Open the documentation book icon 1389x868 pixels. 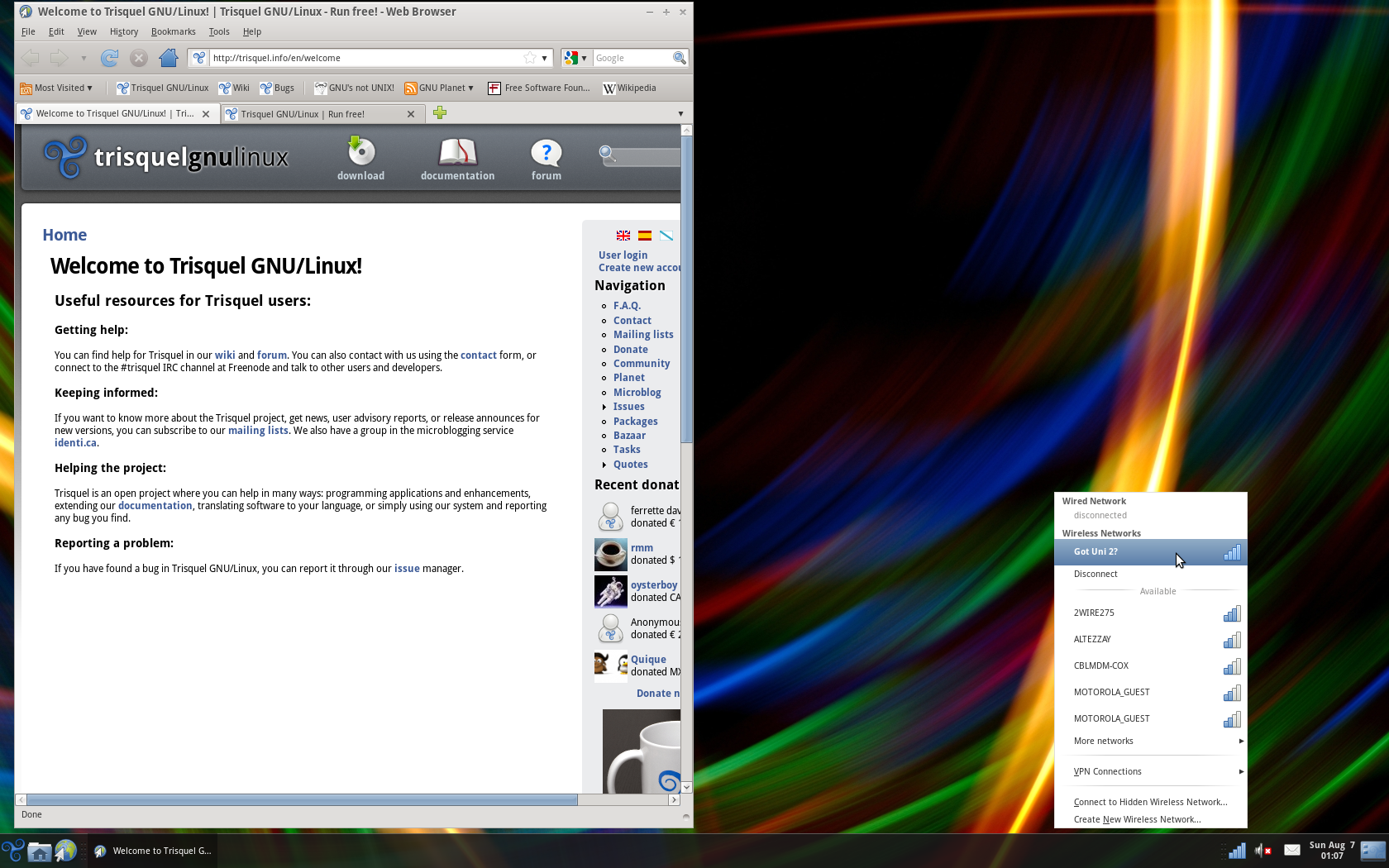(457, 152)
